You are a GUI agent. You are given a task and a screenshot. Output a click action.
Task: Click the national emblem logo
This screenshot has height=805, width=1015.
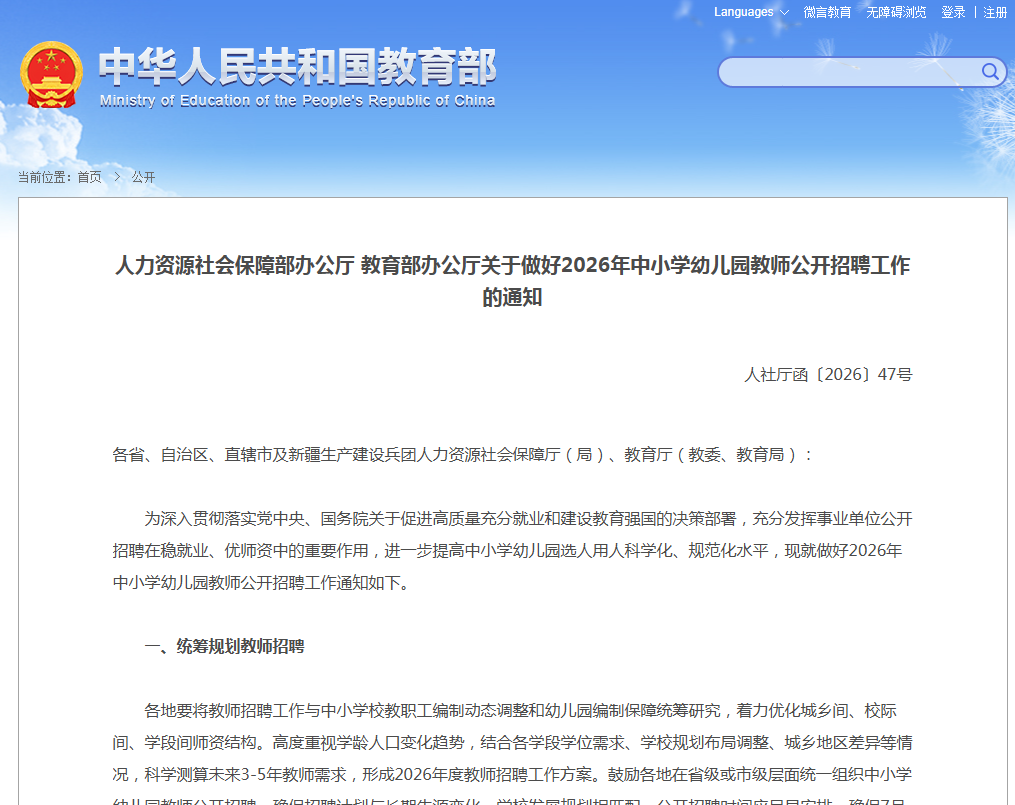52,75
